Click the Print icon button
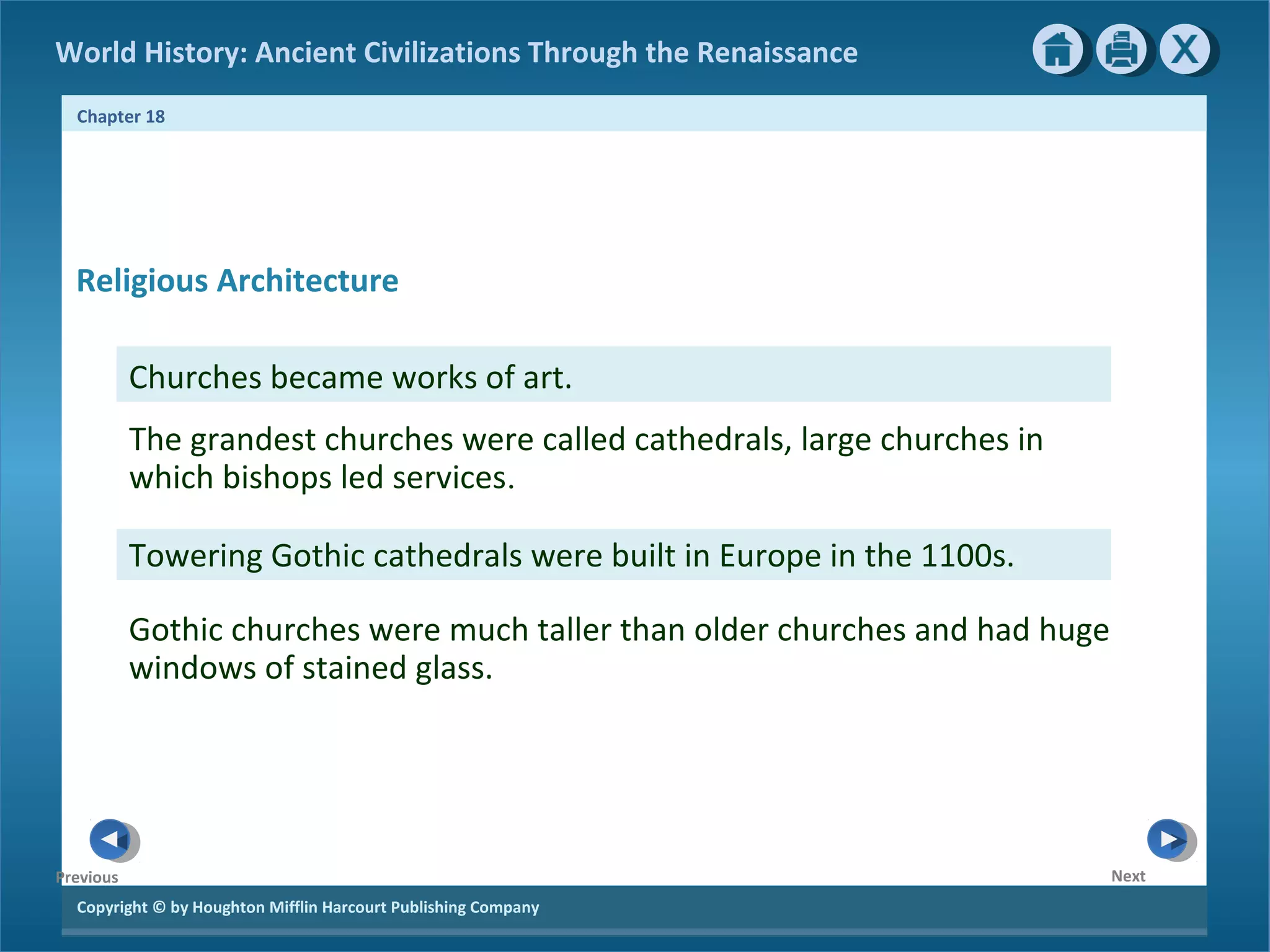Screen dimensions: 1270x952 1121,50
